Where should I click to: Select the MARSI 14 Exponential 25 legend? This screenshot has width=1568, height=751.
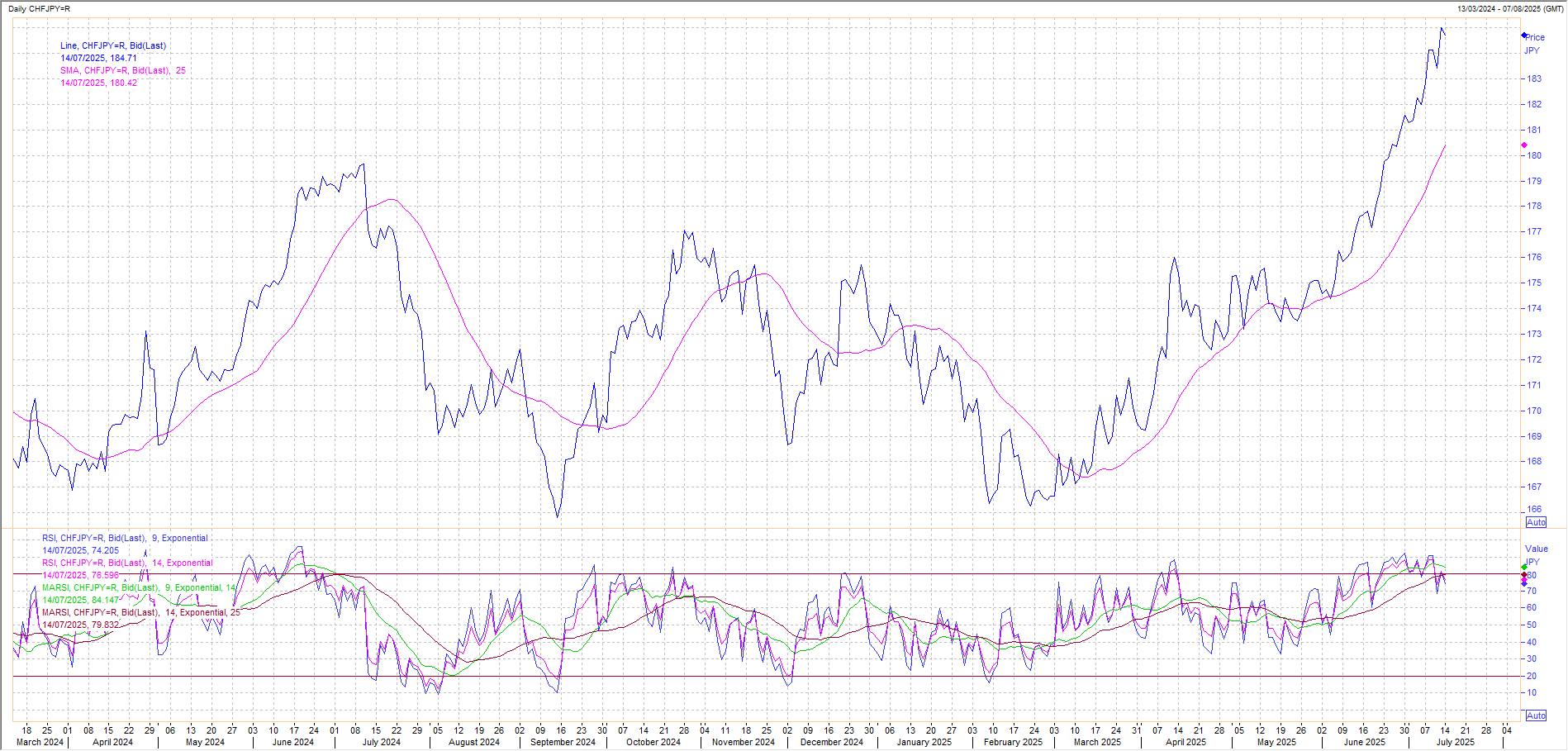coord(140,613)
